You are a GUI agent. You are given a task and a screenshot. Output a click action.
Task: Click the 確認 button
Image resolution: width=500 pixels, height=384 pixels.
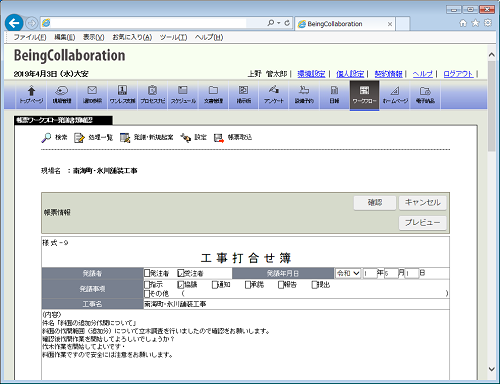(x=375, y=202)
